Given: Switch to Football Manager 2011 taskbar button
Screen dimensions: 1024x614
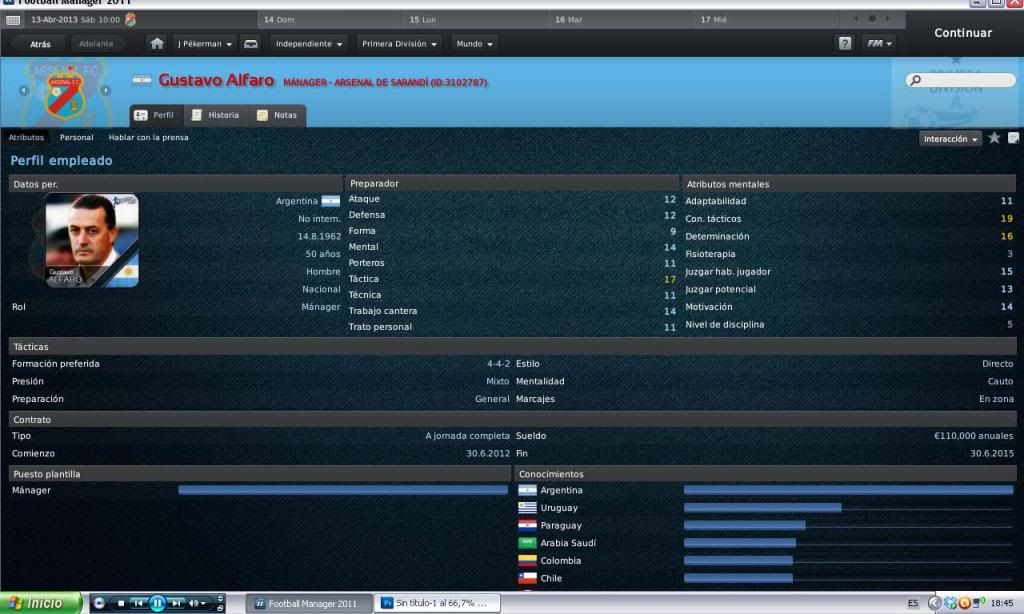Looking at the screenshot, I should pos(309,604).
